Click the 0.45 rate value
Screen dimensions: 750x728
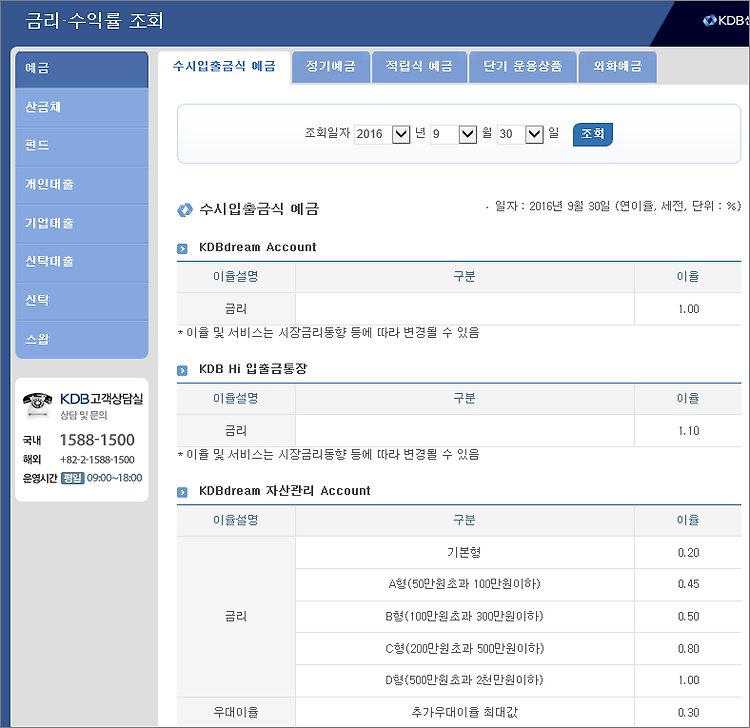click(x=688, y=584)
